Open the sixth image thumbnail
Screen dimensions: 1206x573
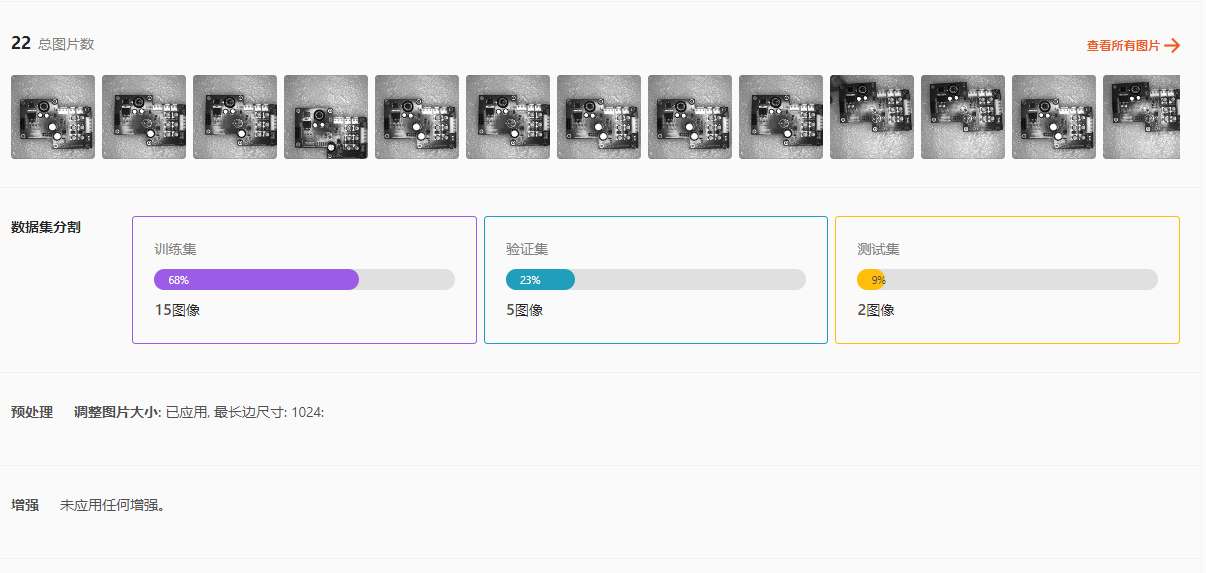tap(508, 117)
